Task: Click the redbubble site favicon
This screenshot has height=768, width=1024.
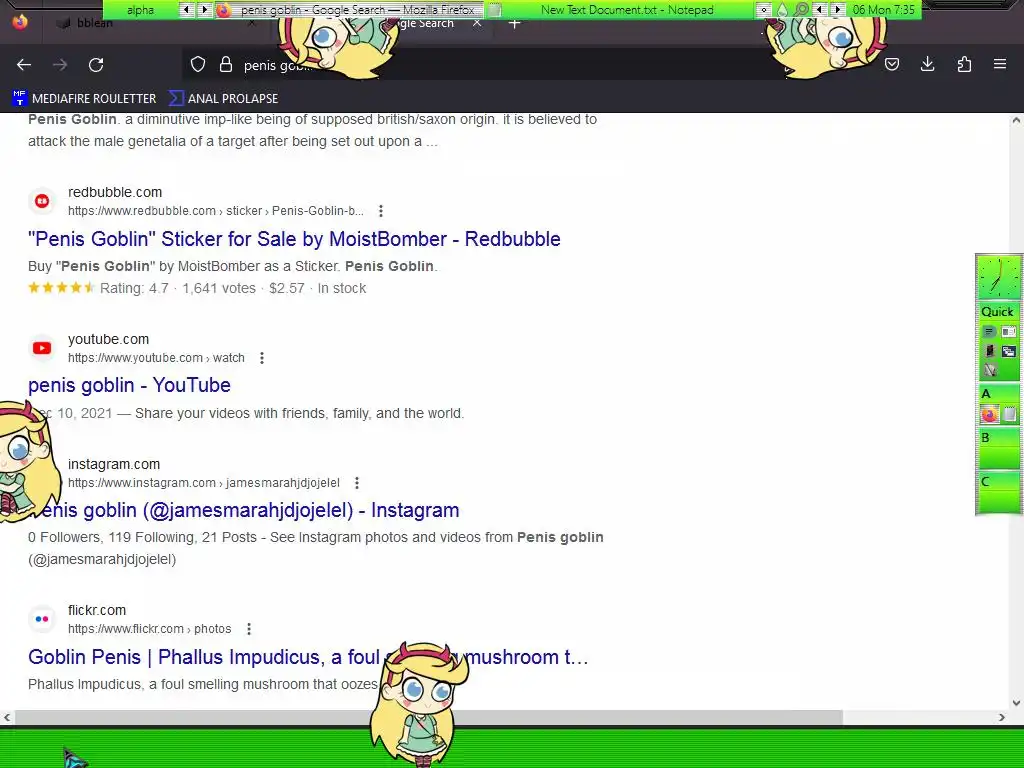Action: click(42, 201)
